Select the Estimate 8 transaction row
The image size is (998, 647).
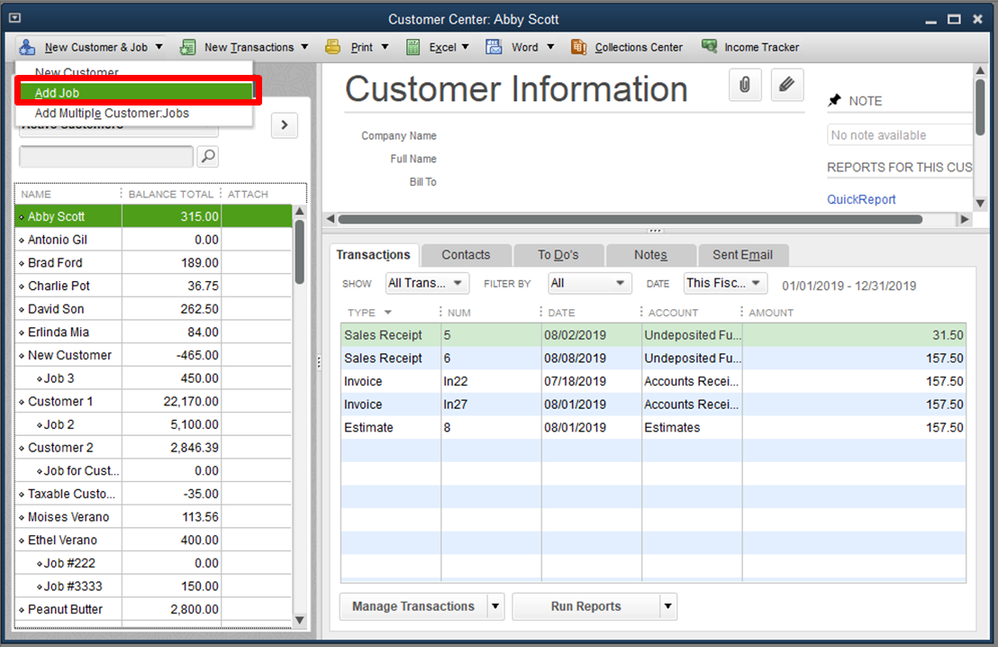653,428
